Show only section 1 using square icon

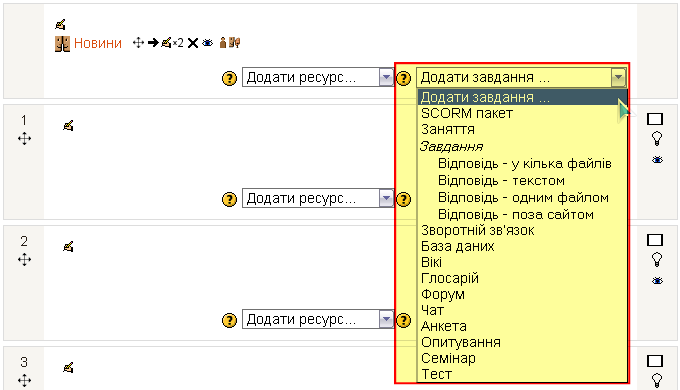pos(655,119)
